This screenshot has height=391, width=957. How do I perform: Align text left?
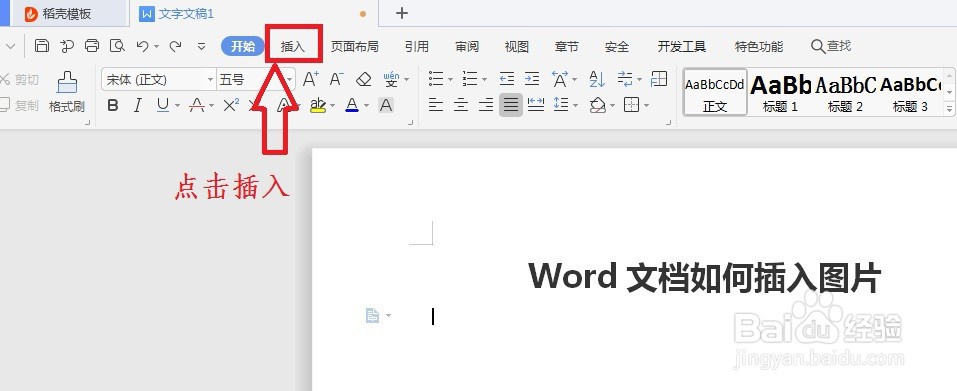pos(436,106)
